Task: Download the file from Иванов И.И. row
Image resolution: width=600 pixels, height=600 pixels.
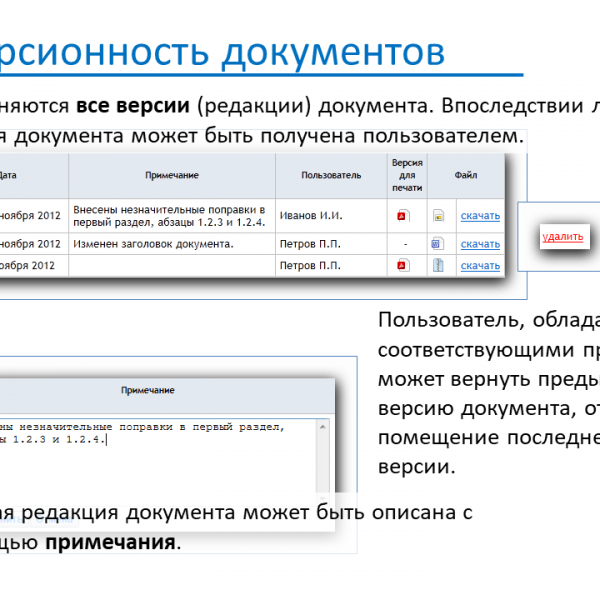Action: tap(480, 216)
